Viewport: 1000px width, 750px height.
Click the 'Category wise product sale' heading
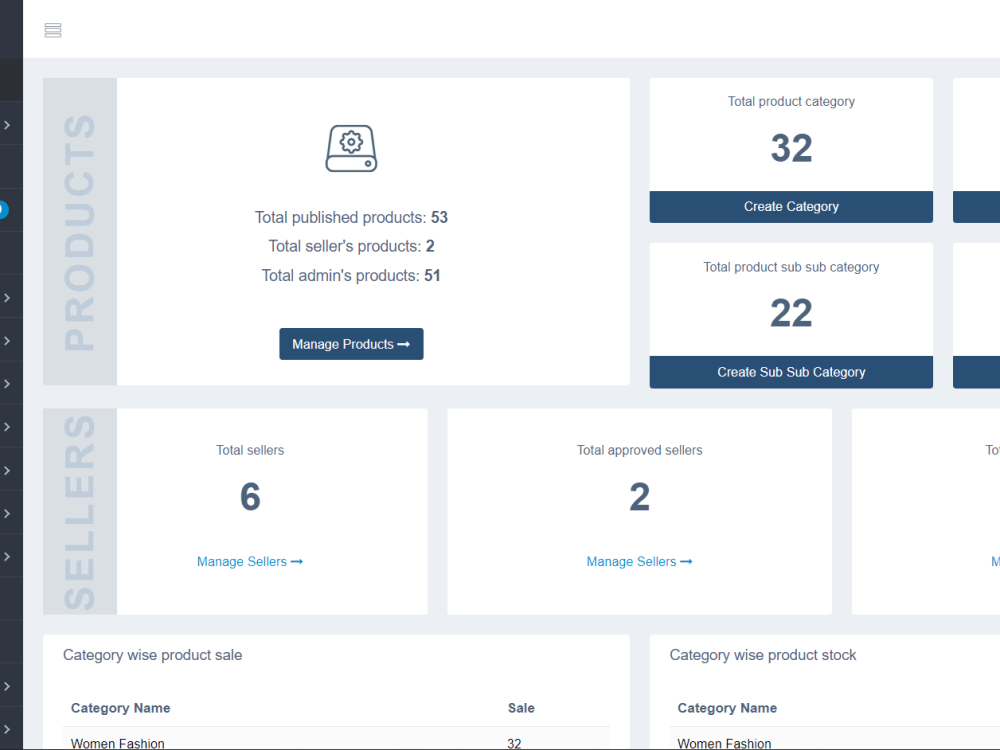(152, 655)
